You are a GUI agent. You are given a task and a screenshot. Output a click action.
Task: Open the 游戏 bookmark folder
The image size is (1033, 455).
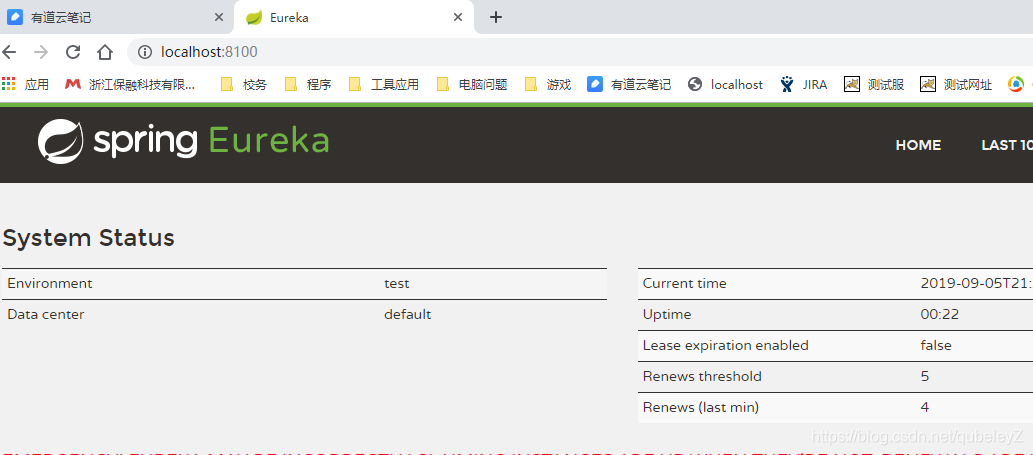[547, 84]
